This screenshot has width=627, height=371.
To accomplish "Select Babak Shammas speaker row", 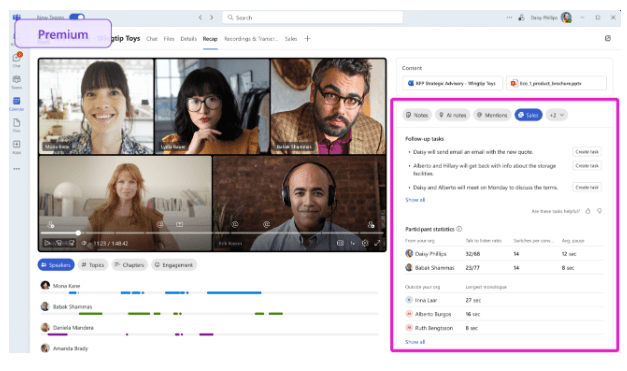I will click(x=209, y=309).
